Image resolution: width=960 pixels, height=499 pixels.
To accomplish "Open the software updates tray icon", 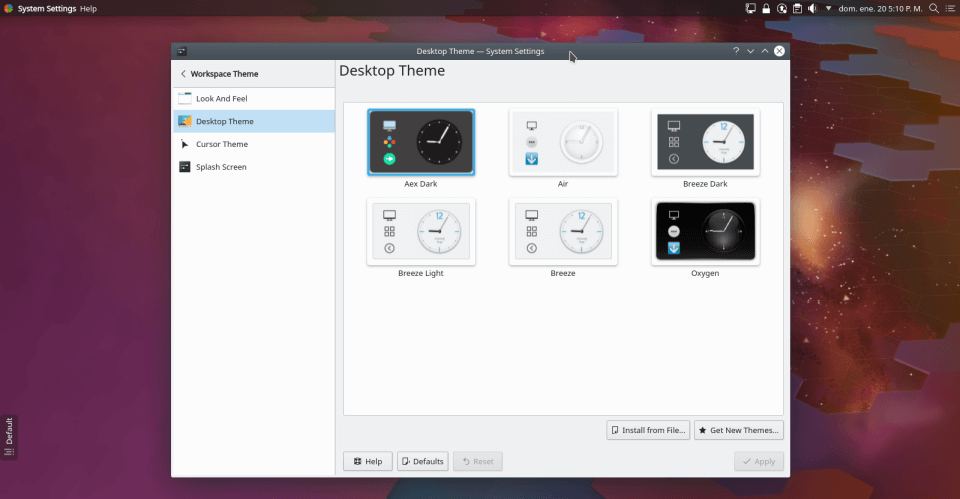I will (782, 9).
